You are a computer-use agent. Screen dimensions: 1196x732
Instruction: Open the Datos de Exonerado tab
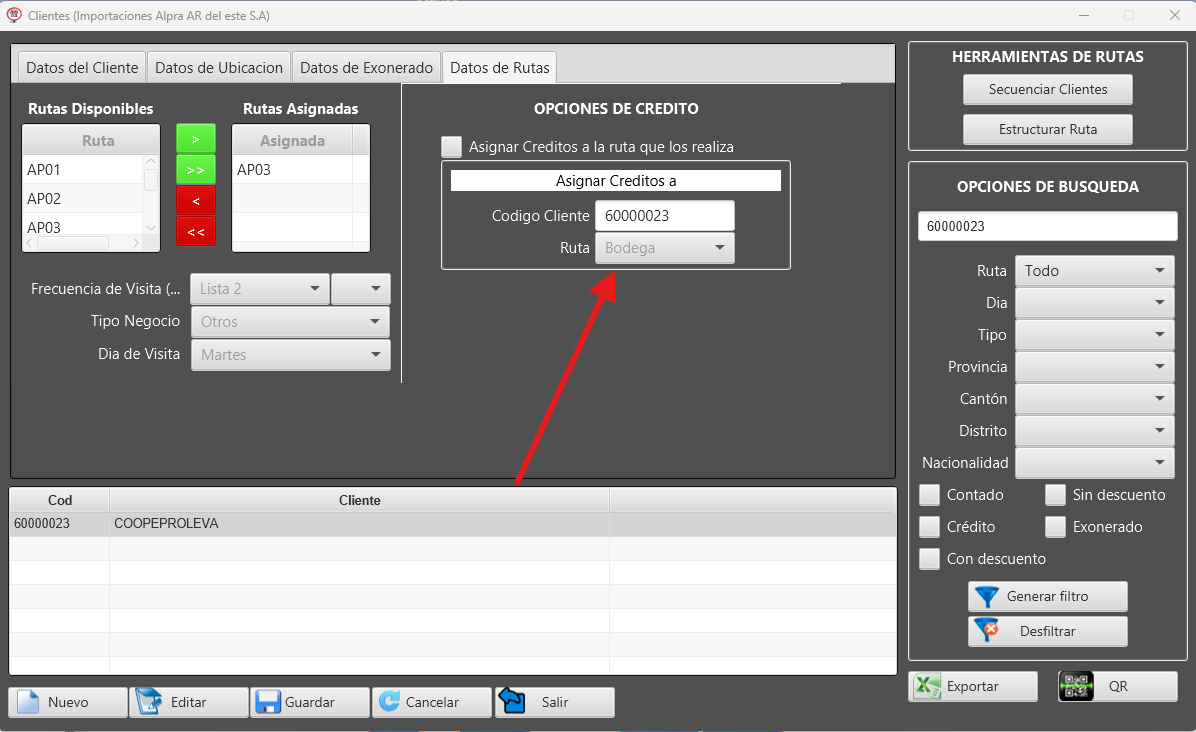click(366, 68)
